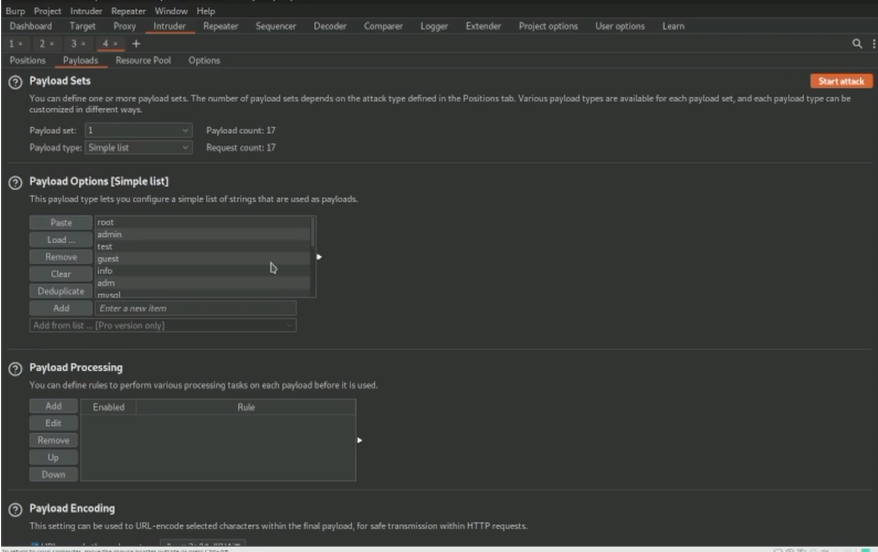The image size is (878, 552).
Task: Click the Payload Processing help icon
Action: (x=15, y=368)
